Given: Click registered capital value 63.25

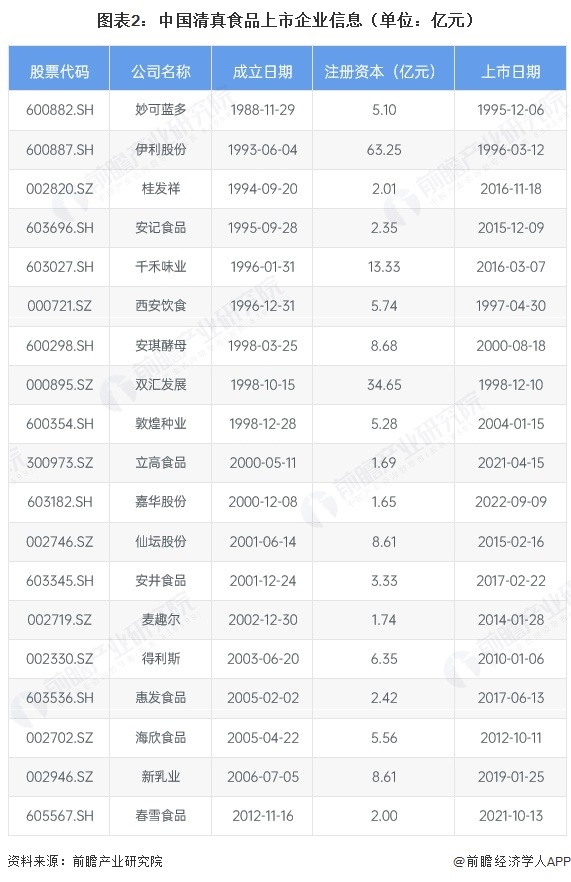Looking at the screenshot, I should tap(384, 150).
